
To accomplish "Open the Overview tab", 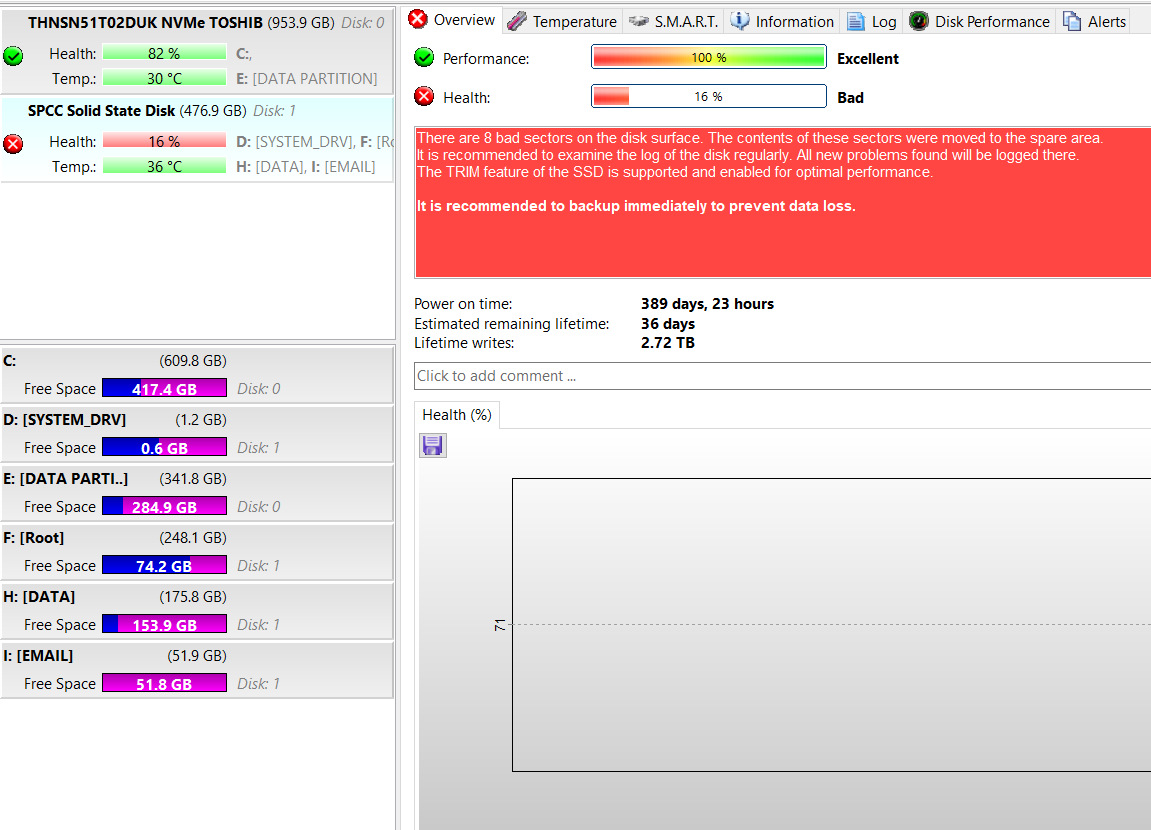I will point(453,20).
